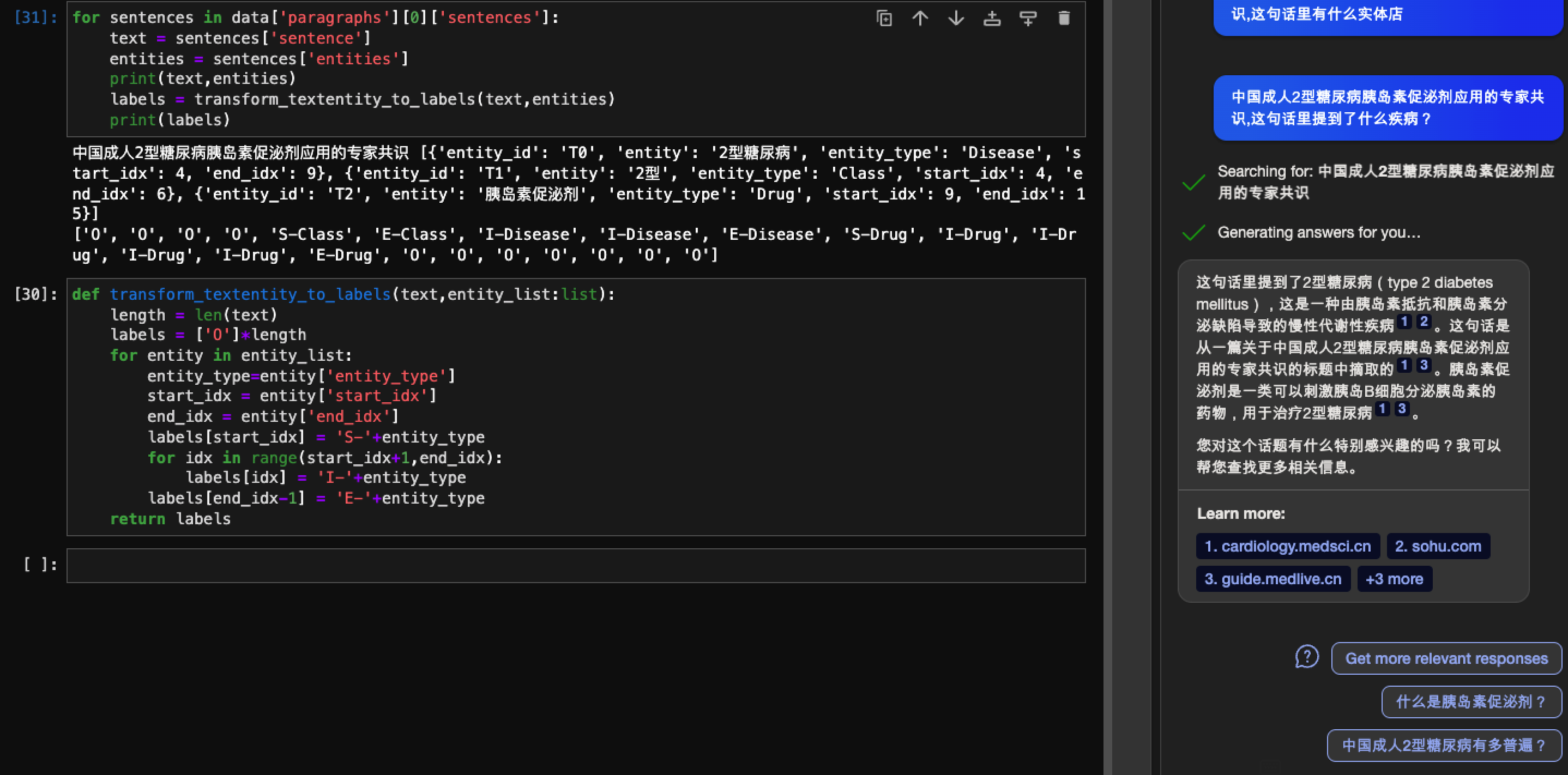Click the 'labels = ['O']*length' line

[208, 335]
